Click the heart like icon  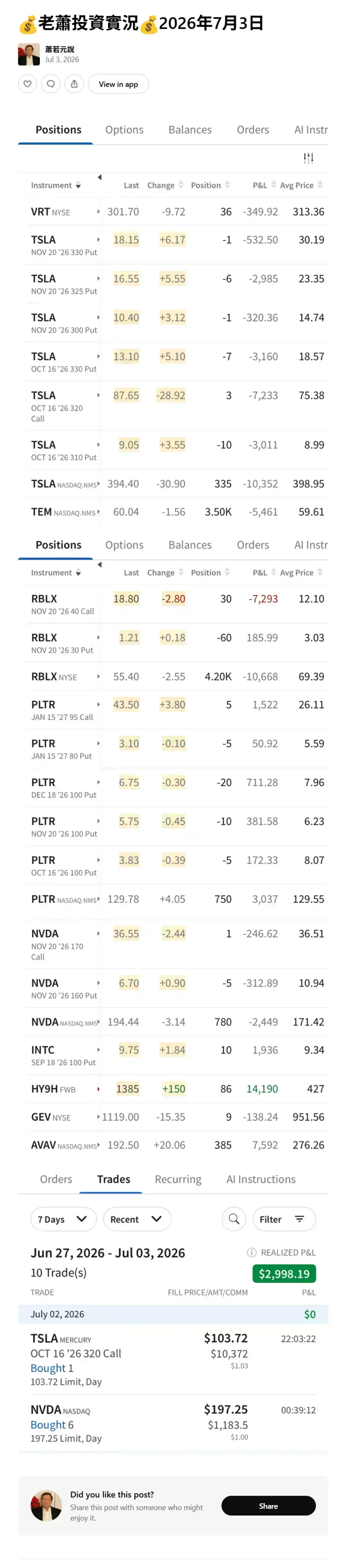27,84
